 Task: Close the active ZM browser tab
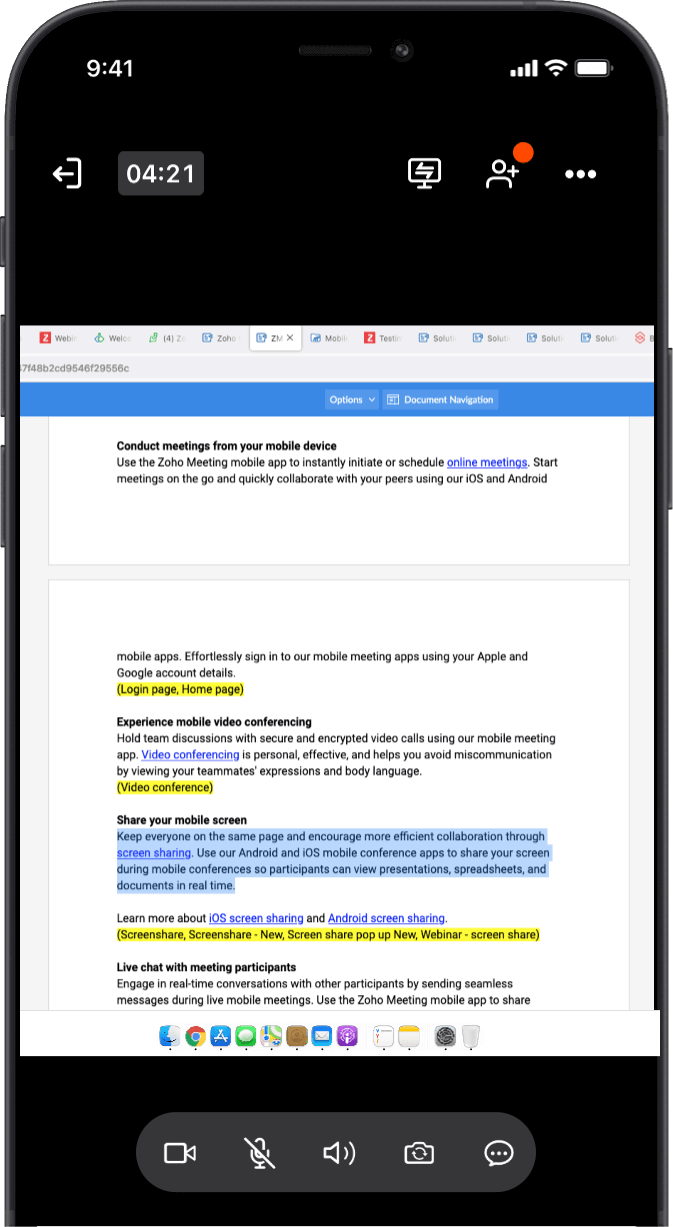coord(291,338)
